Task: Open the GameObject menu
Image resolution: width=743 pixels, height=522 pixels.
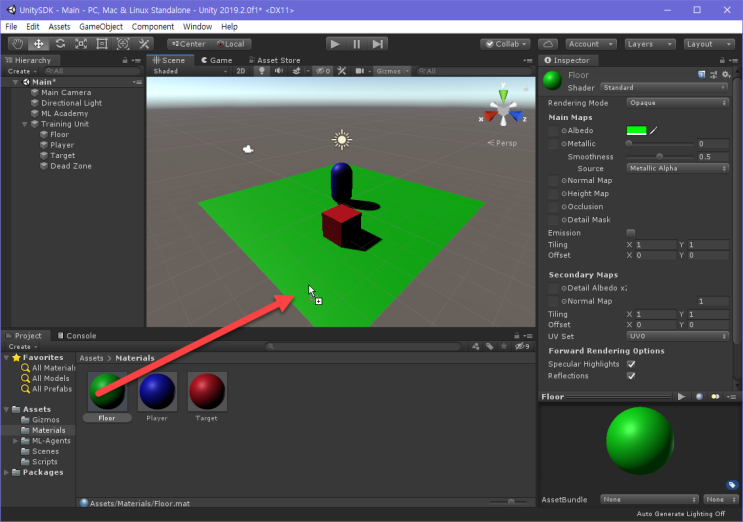Action: pyautogui.click(x=101, y=26)
